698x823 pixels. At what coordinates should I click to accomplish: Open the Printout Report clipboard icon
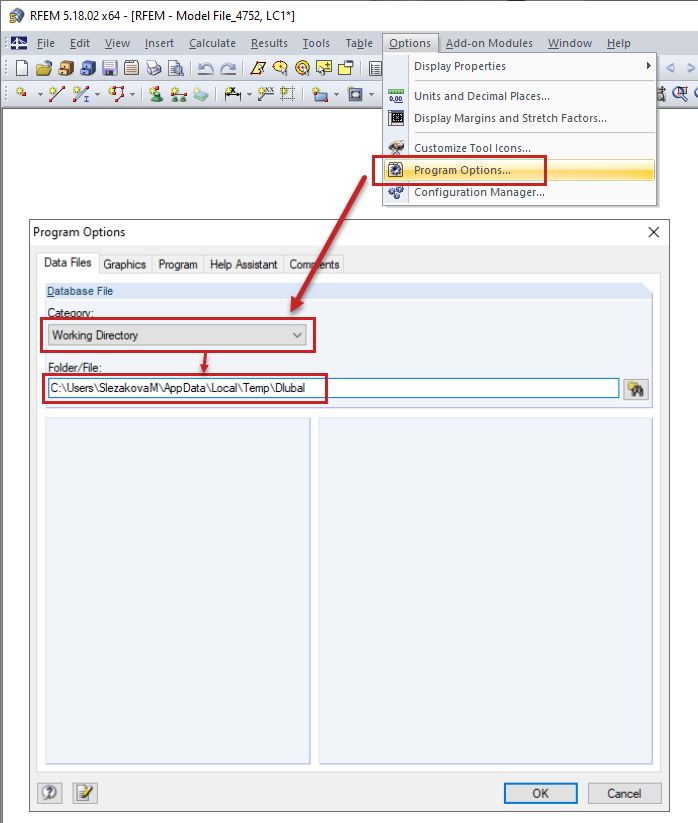131,68
